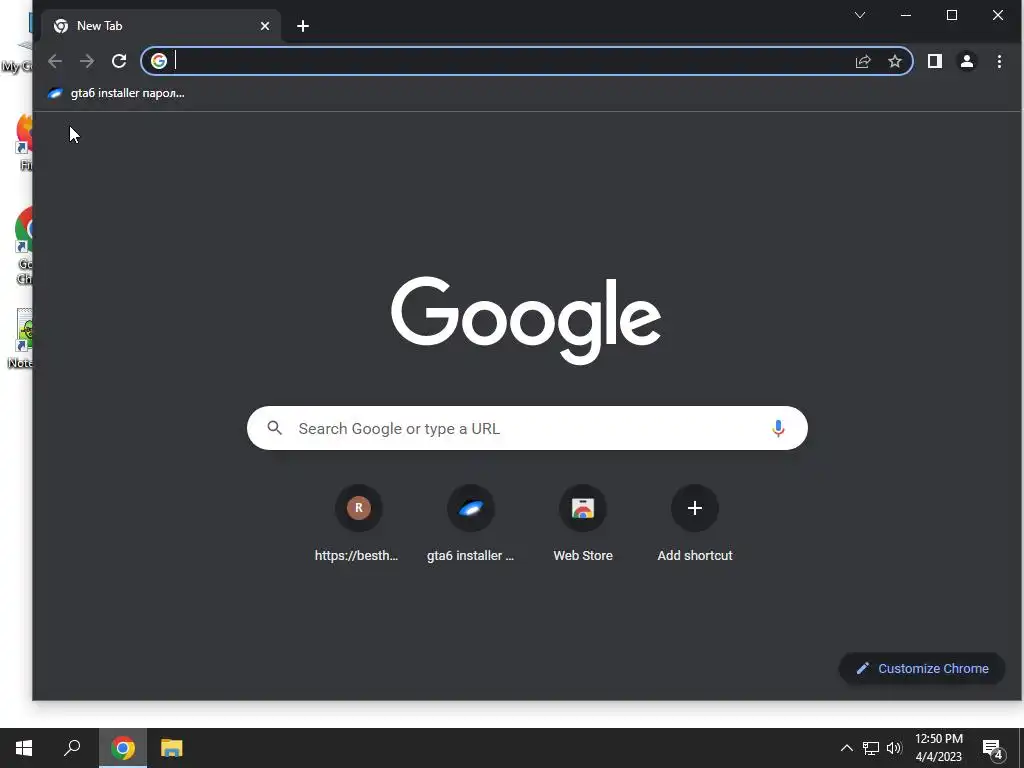The height and width of the screenshot is (768, 1024).
Task: Maximize the Chrome window
Action: [x=952, y=15]
